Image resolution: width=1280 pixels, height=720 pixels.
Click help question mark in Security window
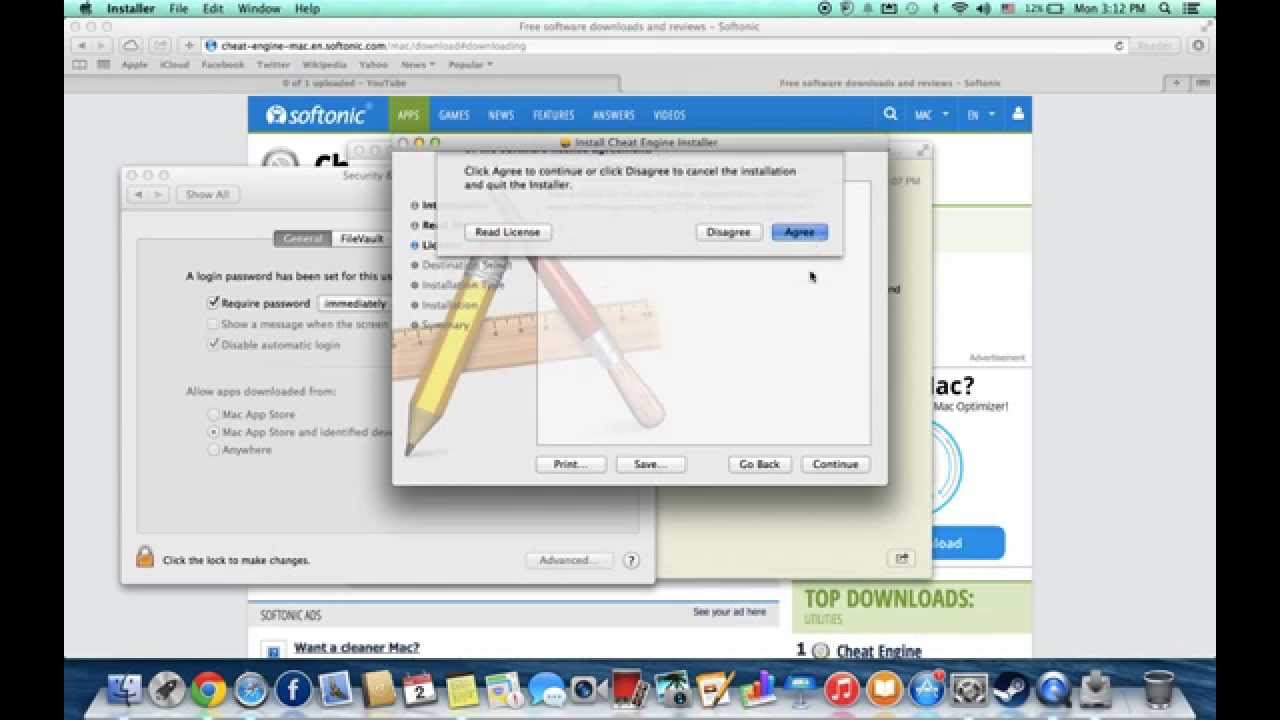click(631, 560)
